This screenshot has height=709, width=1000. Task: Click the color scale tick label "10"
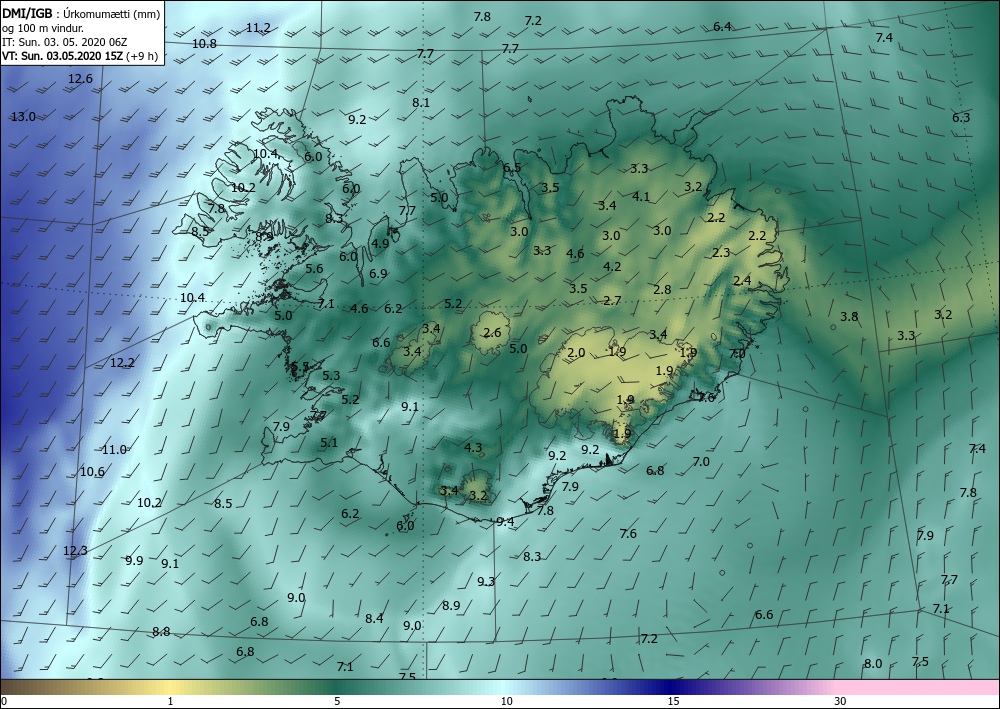(x=506, y=701)
